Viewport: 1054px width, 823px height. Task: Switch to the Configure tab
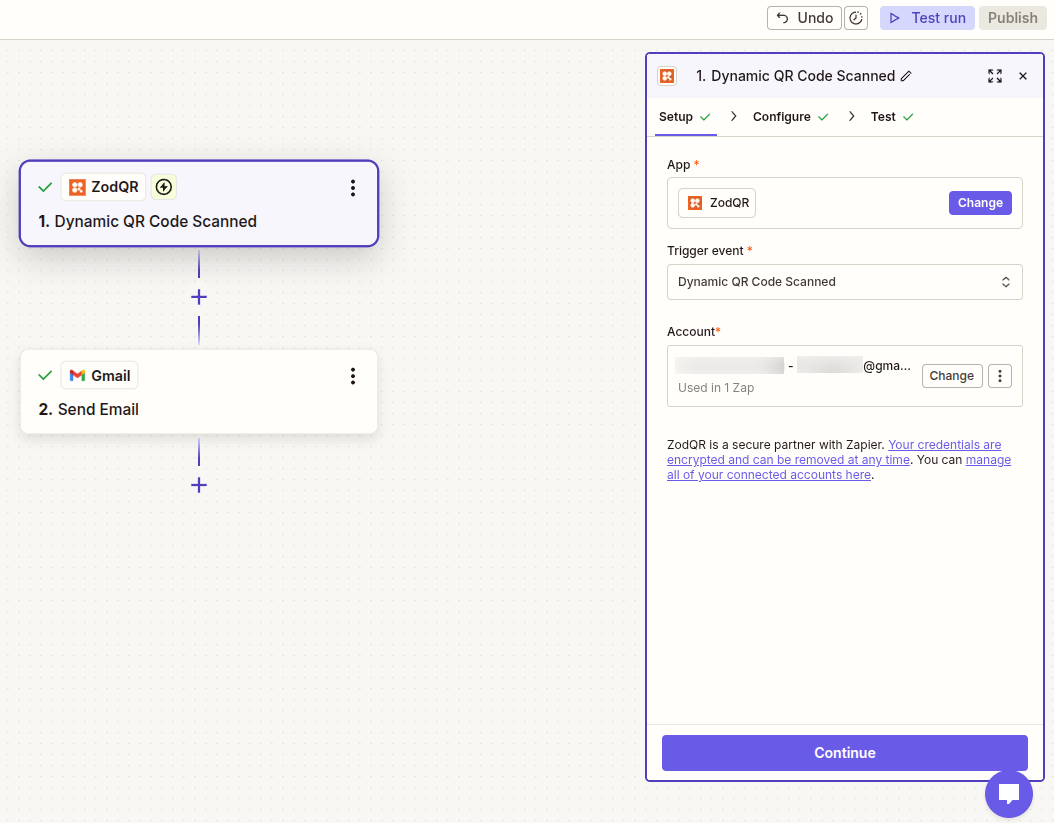click(790, 117)
